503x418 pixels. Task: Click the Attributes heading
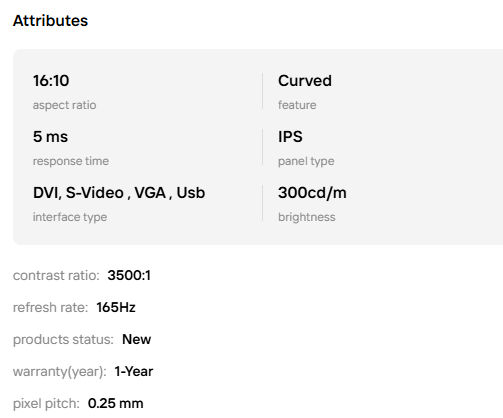pos(50,21)
